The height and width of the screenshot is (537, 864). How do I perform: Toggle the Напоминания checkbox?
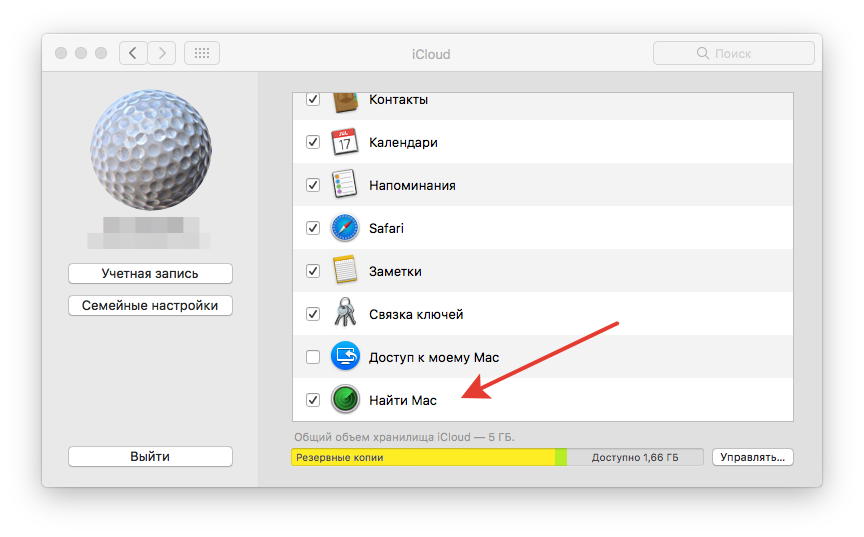click(x=313, y=185)
